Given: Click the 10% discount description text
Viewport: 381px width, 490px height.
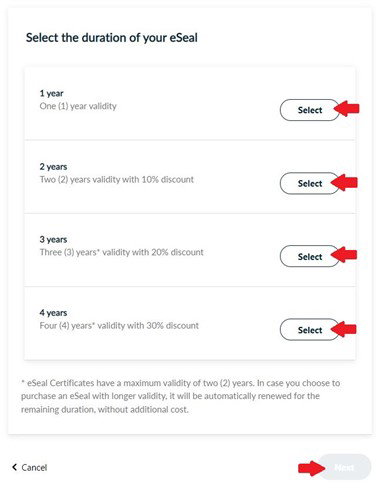Looking at the screenshot, I should (117, 180).
